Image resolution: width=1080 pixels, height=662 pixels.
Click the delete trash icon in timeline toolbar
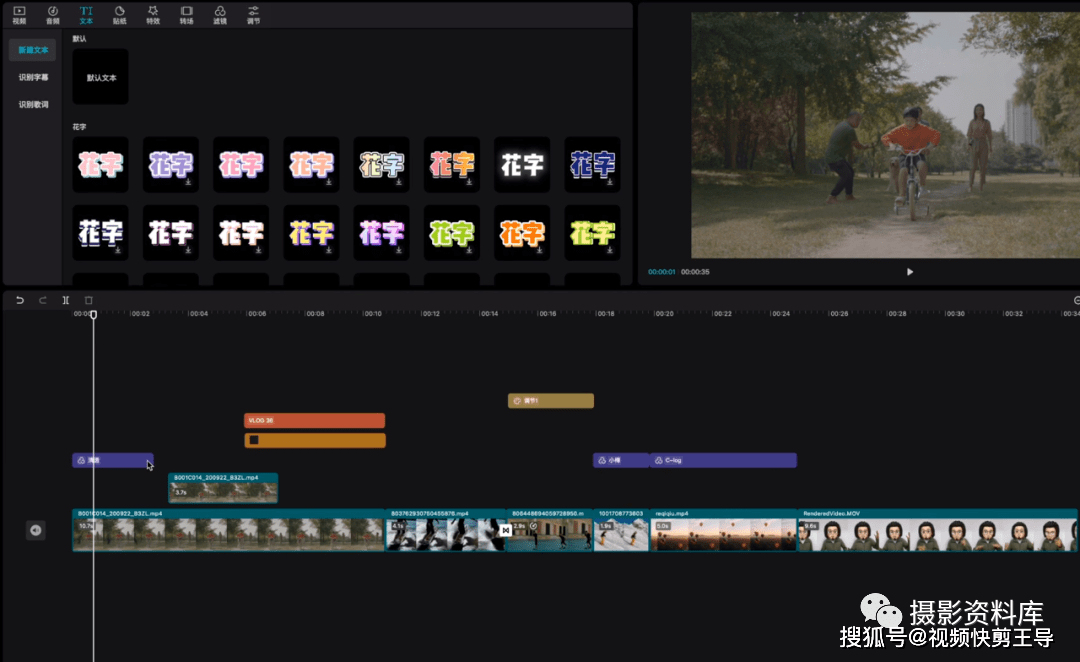coord(89,300)
